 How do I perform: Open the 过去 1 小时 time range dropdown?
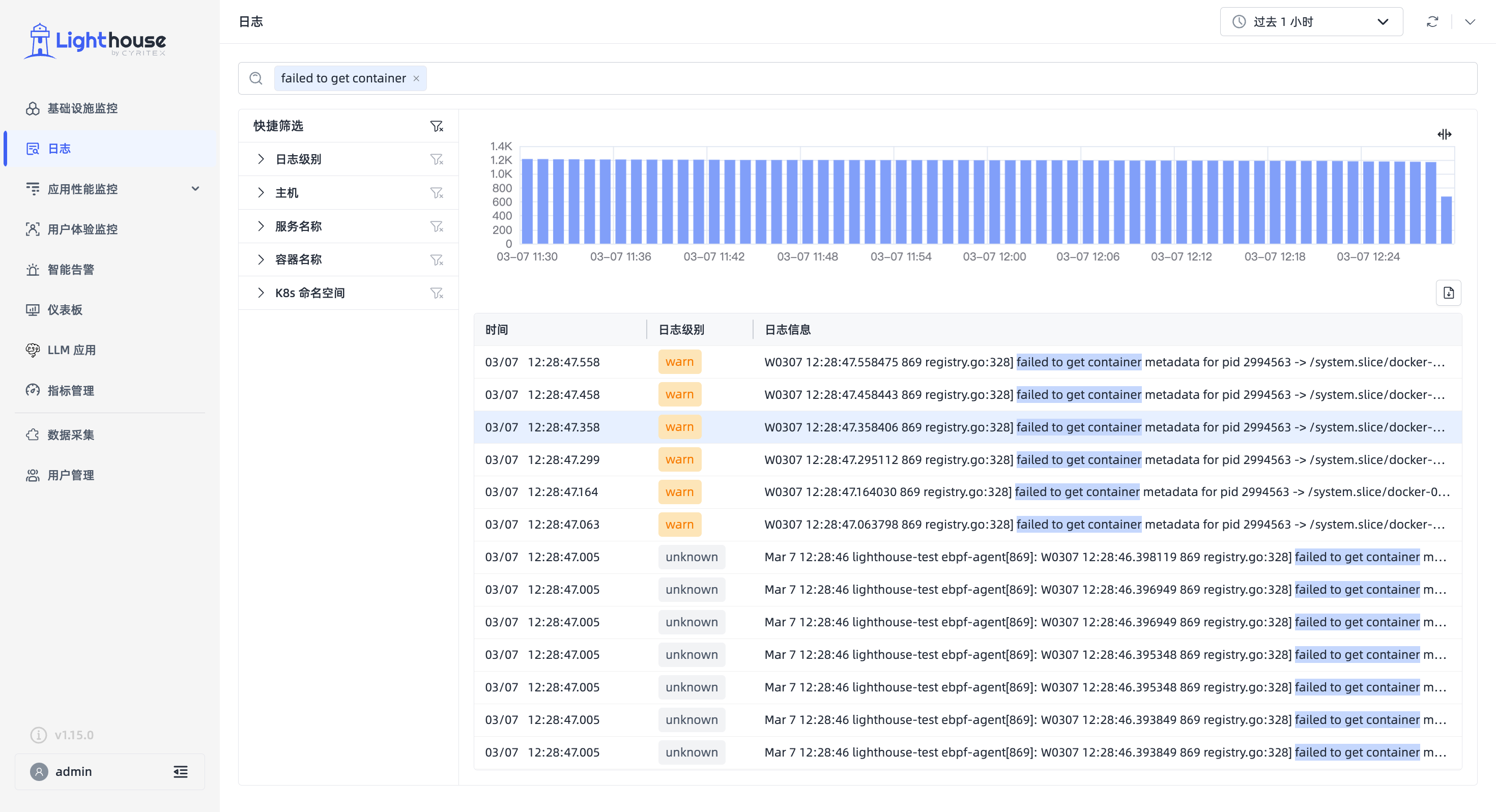pyautogui.click(x=1311, y=21)
